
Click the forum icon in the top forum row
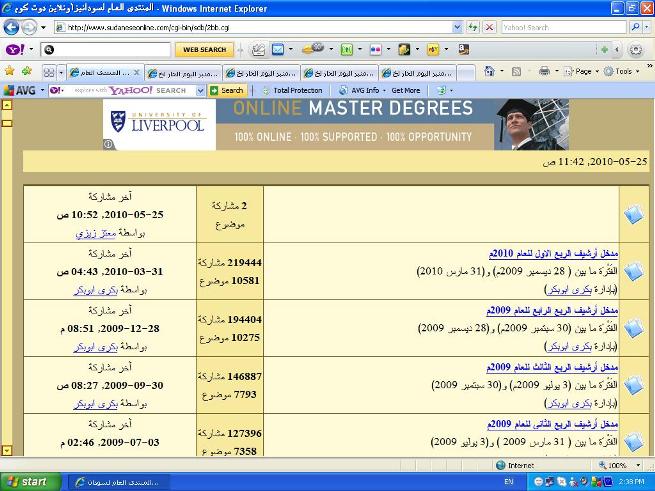(x=634, y=215)
